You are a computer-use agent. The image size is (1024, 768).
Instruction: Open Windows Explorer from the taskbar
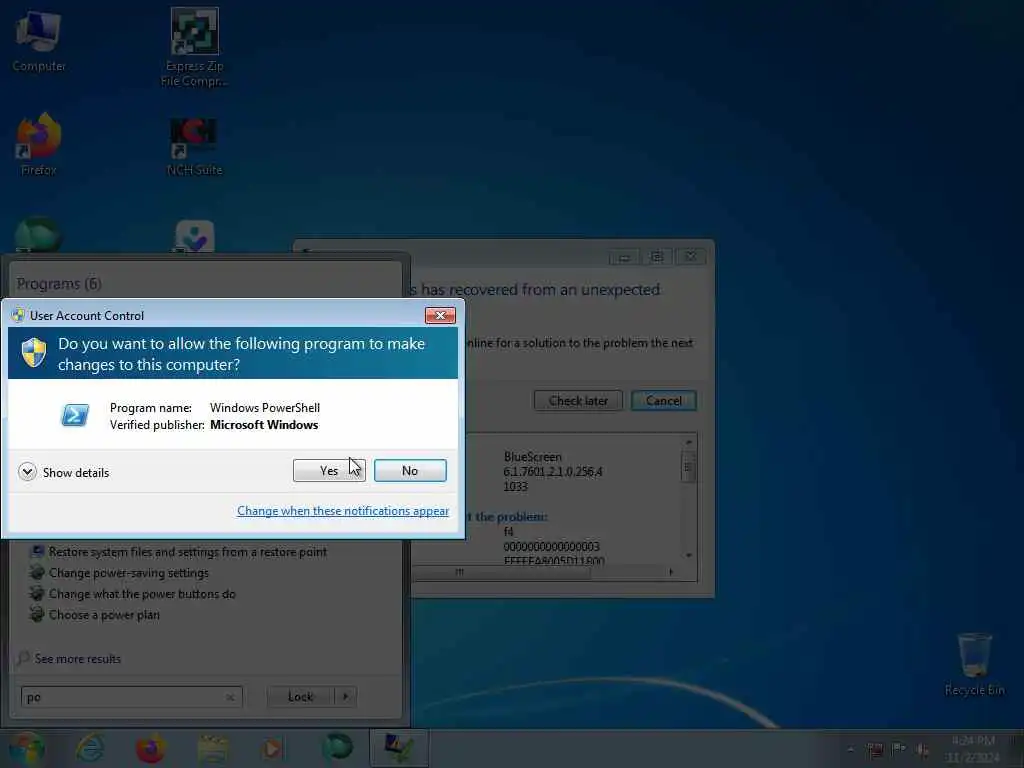tap(213, 749)
